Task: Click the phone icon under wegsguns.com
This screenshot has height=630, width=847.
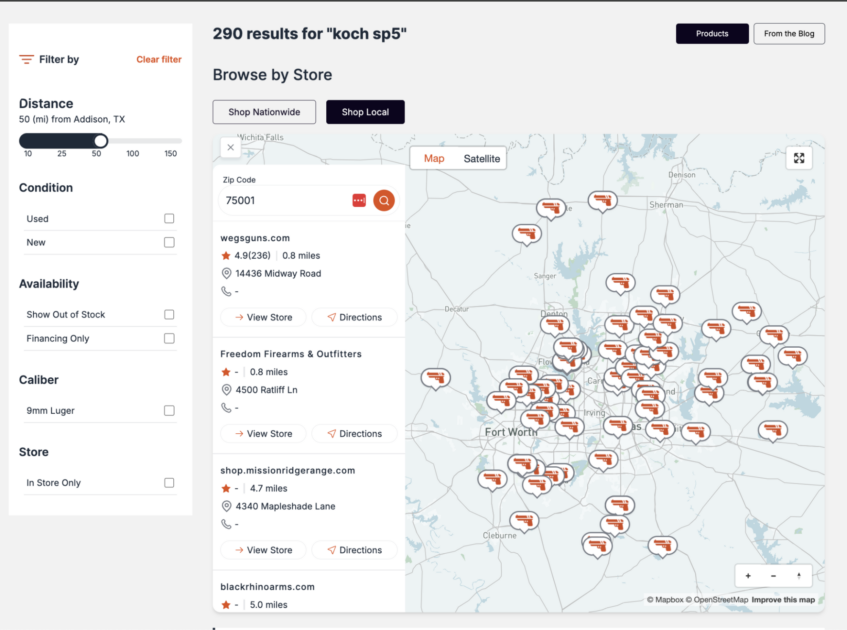Action: tap(226, 291)
